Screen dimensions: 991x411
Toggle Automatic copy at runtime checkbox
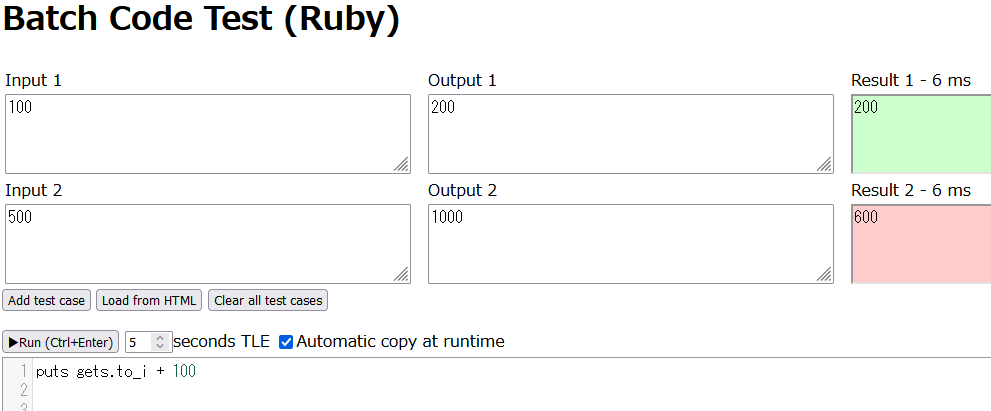click(x=286, y=342)
